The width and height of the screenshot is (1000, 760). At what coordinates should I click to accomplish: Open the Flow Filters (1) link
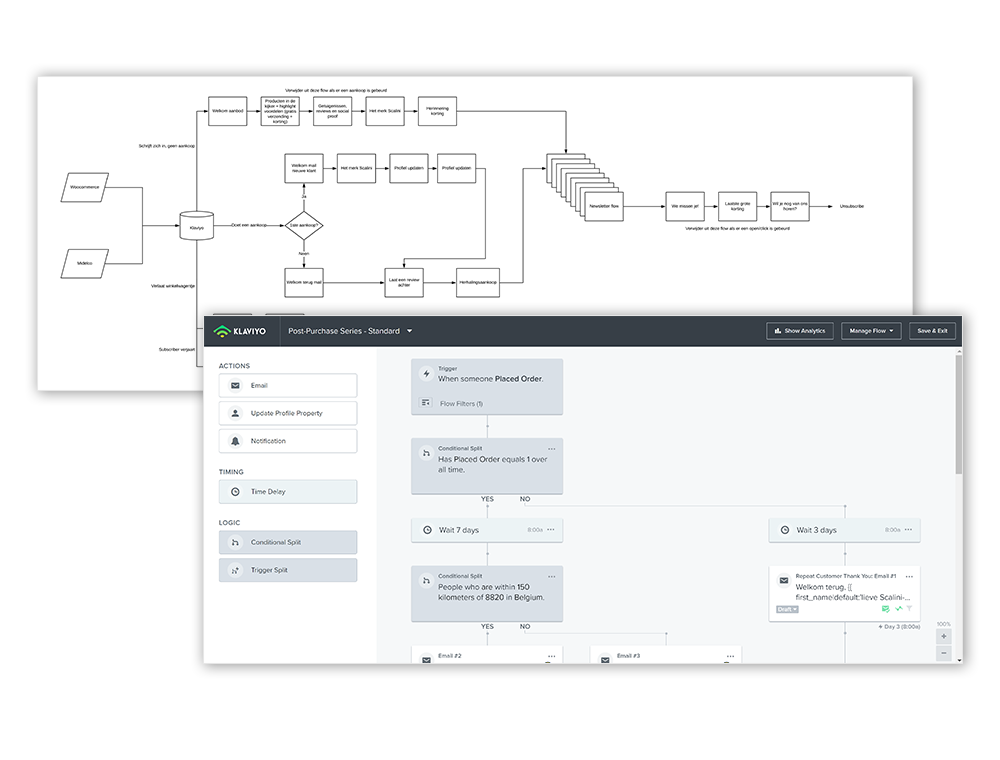click(461, 404)
